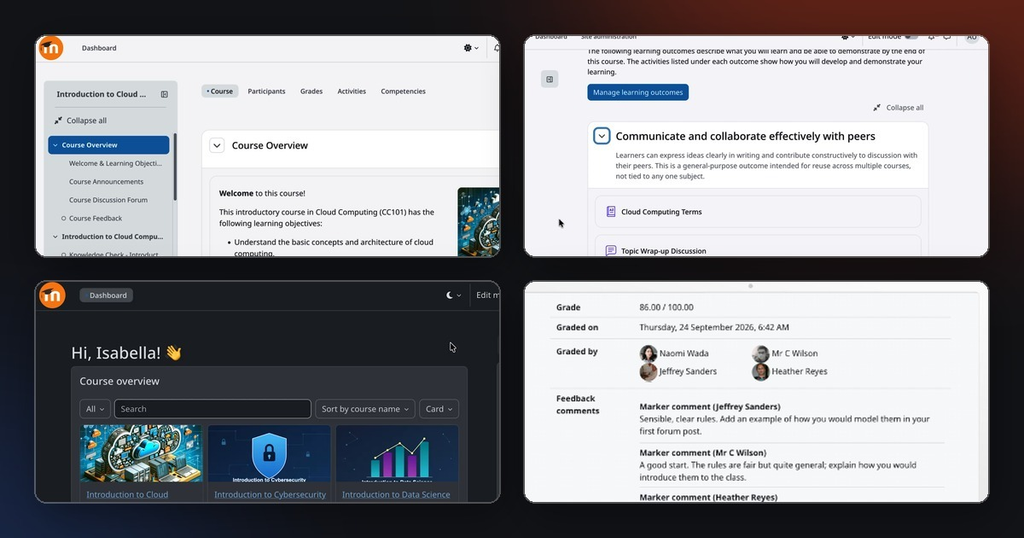Click the Collapse all icon on the learning outcomes page

click(876, 108)
